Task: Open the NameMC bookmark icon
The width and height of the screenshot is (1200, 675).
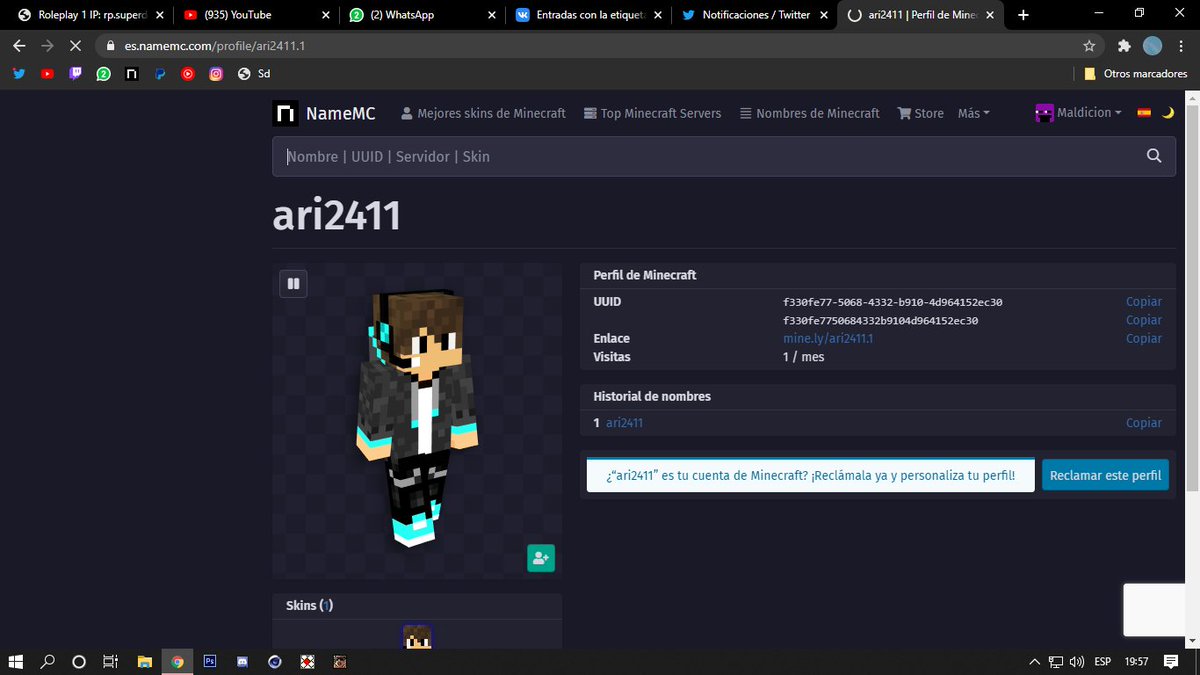Action: (x=131, y=73)
